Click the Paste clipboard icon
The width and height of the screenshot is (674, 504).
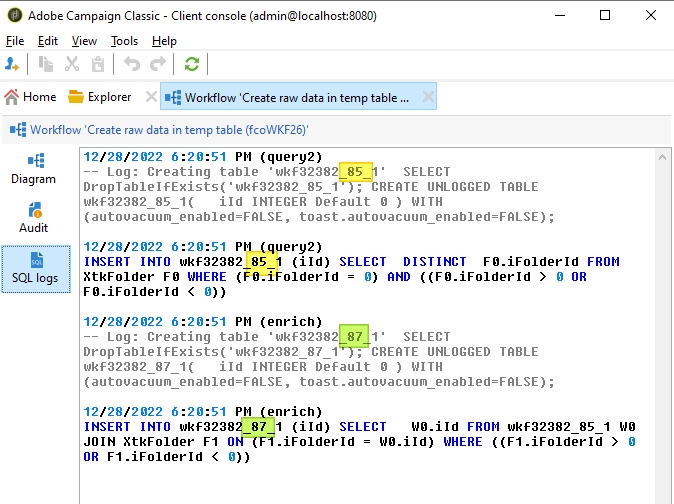pyautogui.click(x=98, y=64)
